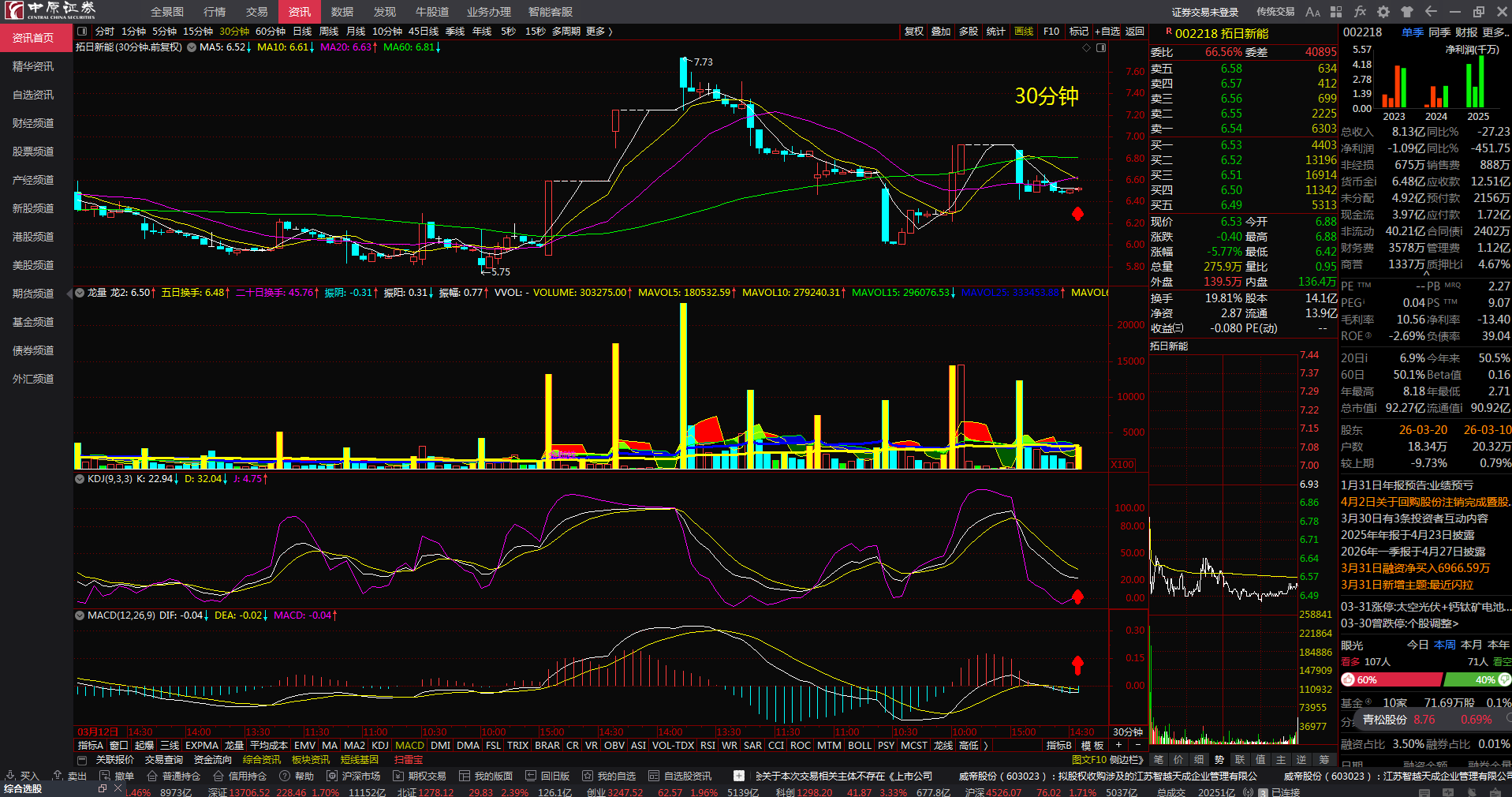The width and height of the screenshot is (1512, 797).
Task: Open the 自选股资讯 news shortcut
Action: click(680, 776)
